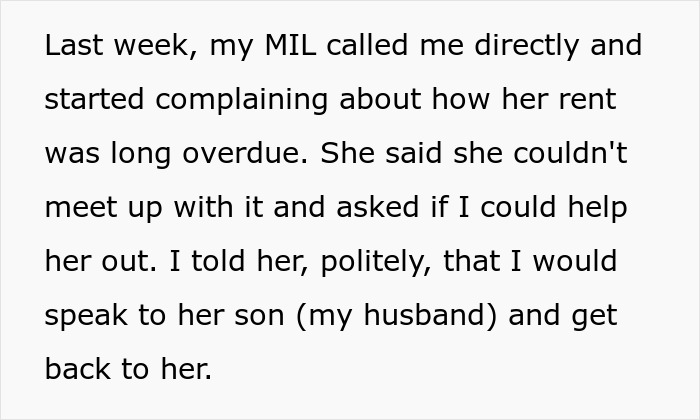Click the word "asked"
The image size is (700, 420).
[377, 207]
